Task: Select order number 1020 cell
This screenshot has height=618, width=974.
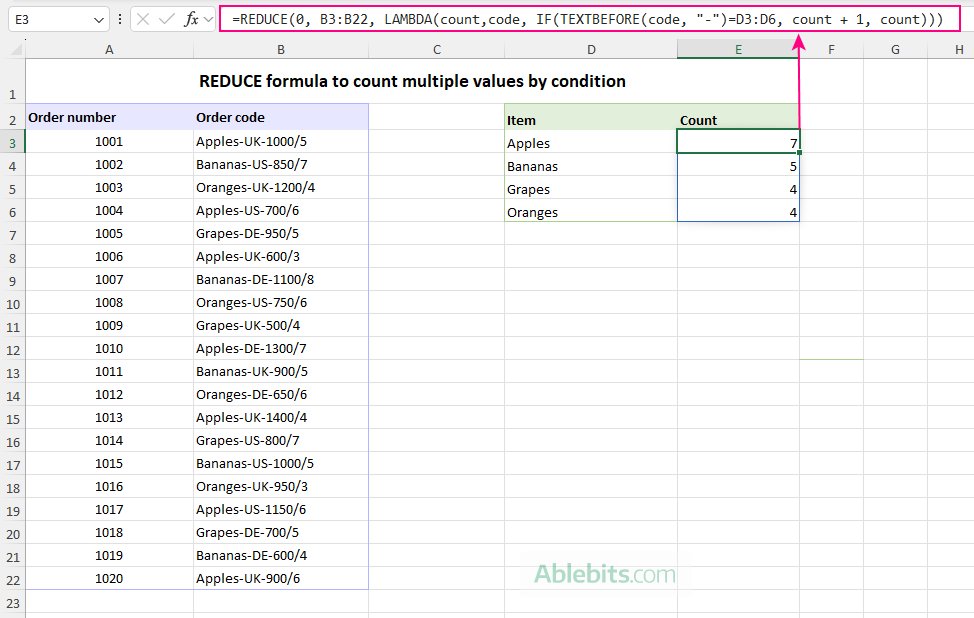Action: [109, 578]
